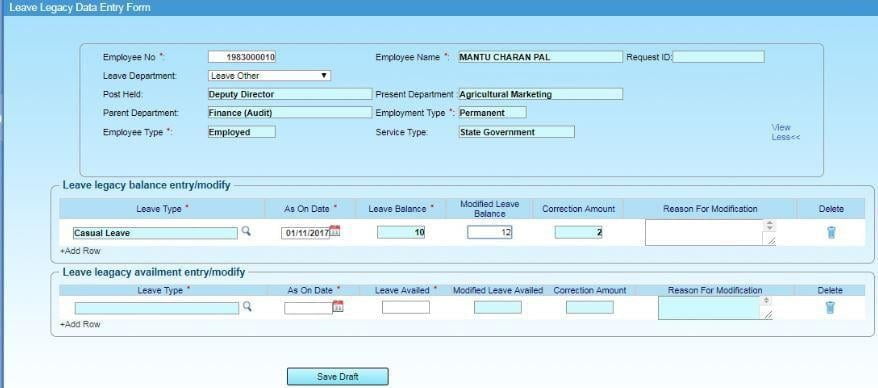Click the Request ID field
Screen dimensions: 878x388
point(718,57)
